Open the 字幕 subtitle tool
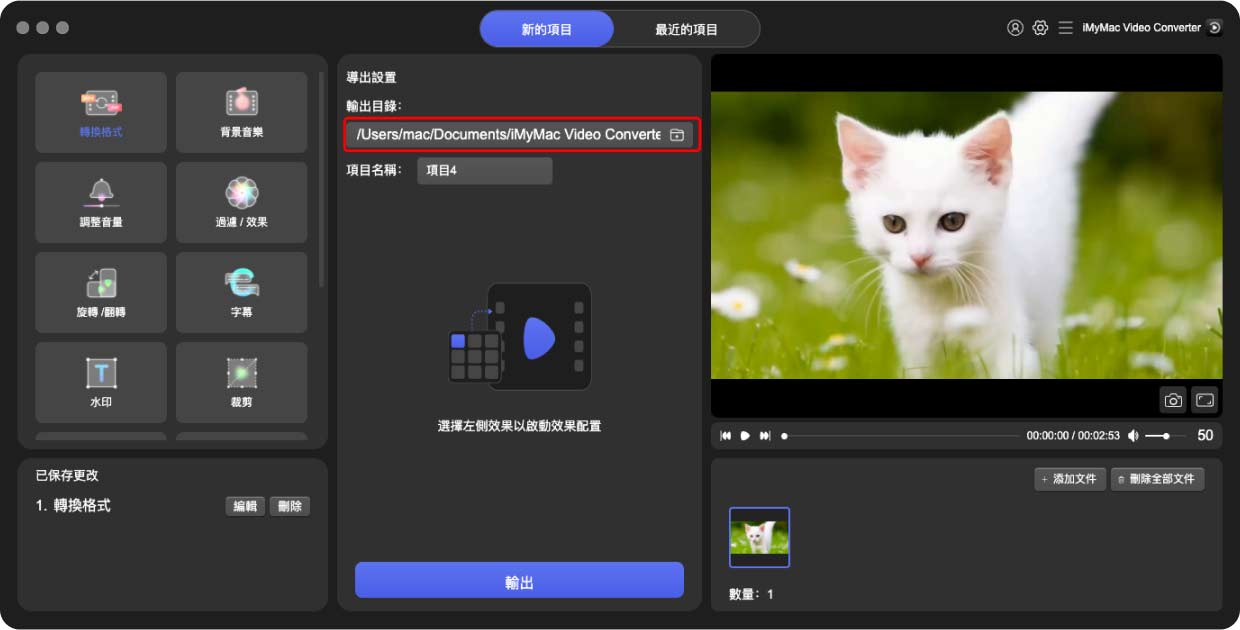 click(241, 292)
